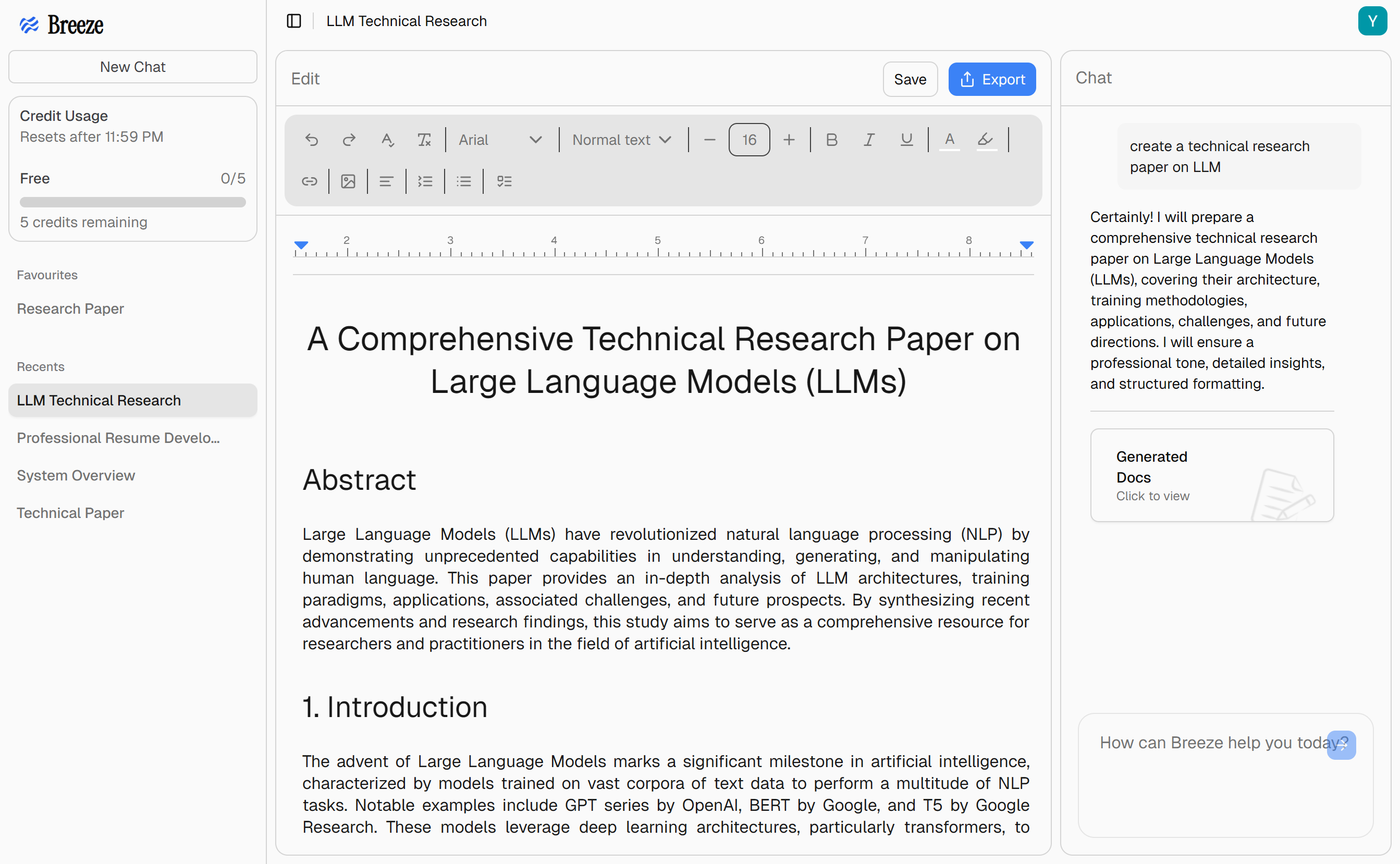Click the redo arrow icon
Viewport: 1400px width, 864px height.
[349, 140]
